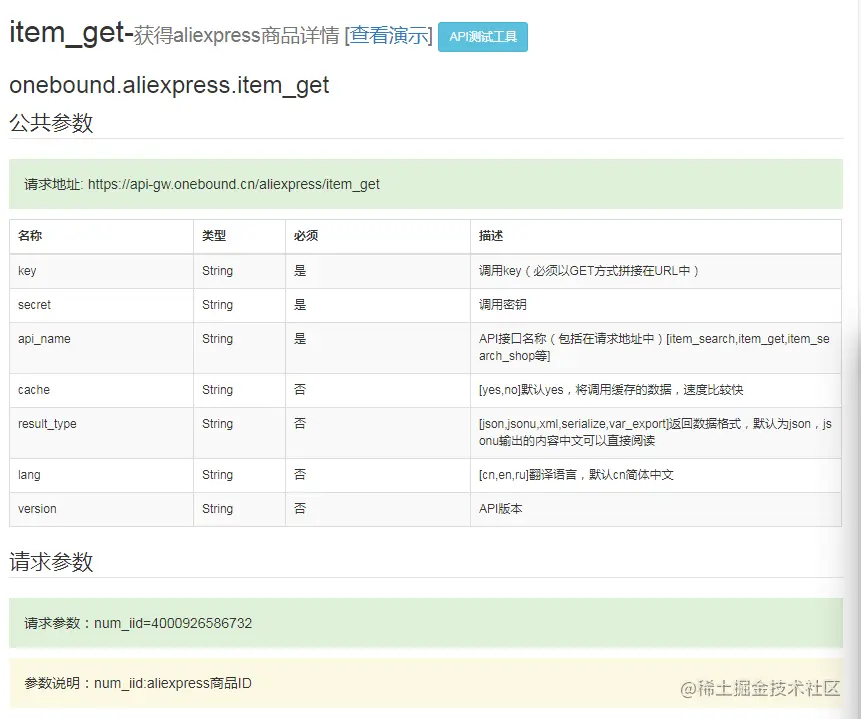Click the String type in key row
This screenshot has height=719, width=861.
[x=217, y=271]
